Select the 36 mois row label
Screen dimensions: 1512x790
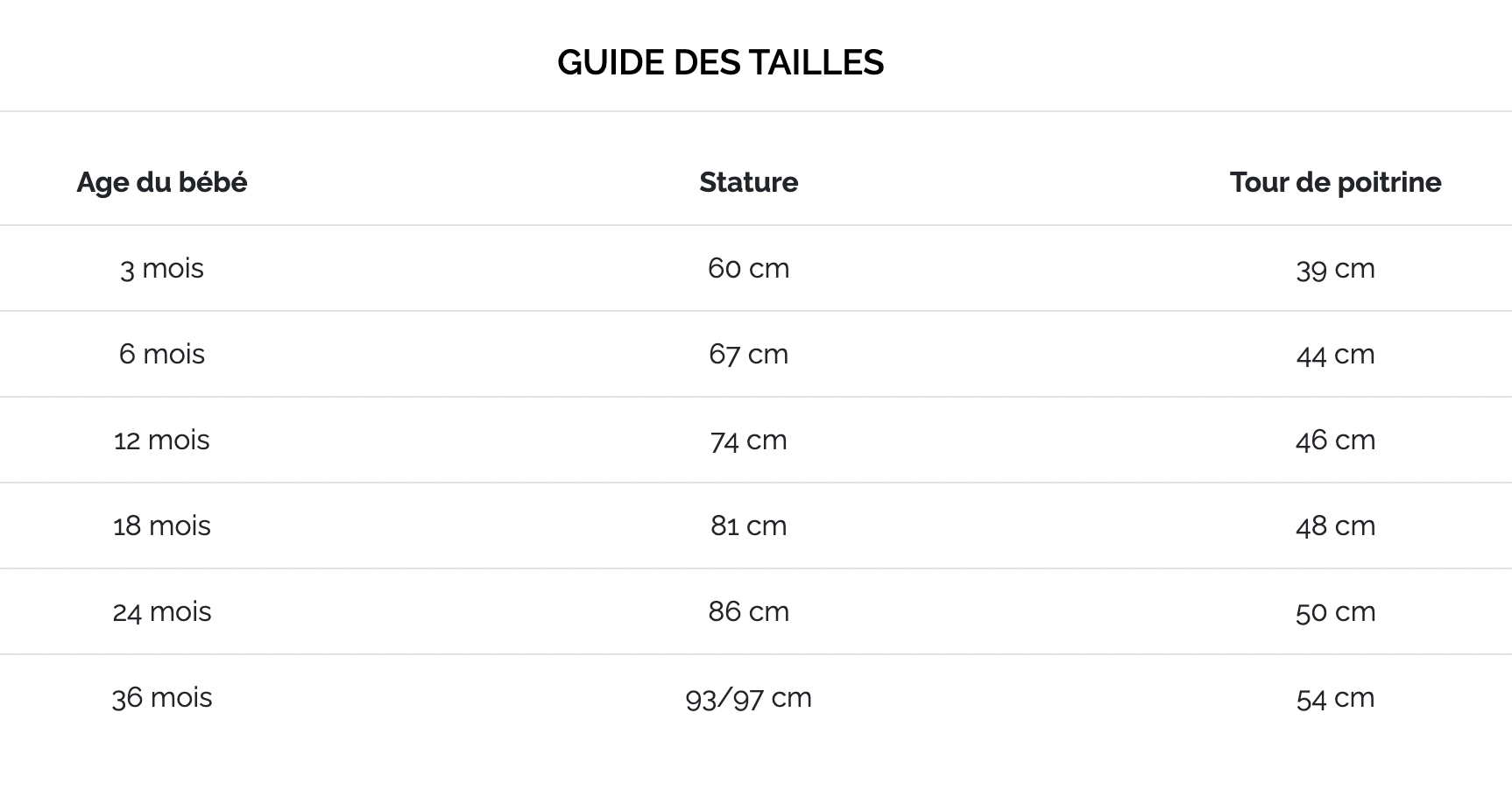click(x=162, y=697)
